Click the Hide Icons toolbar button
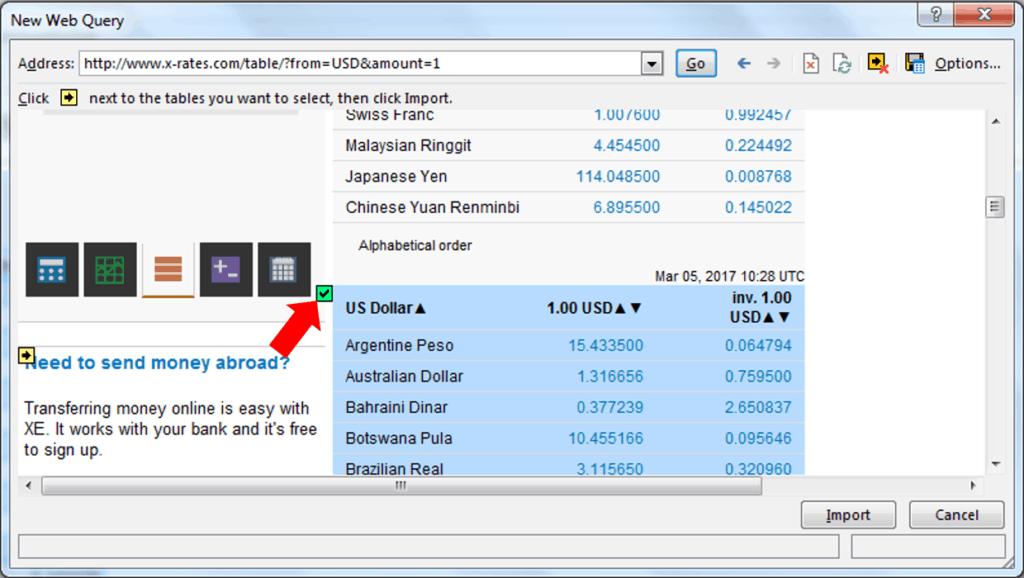 878,63
